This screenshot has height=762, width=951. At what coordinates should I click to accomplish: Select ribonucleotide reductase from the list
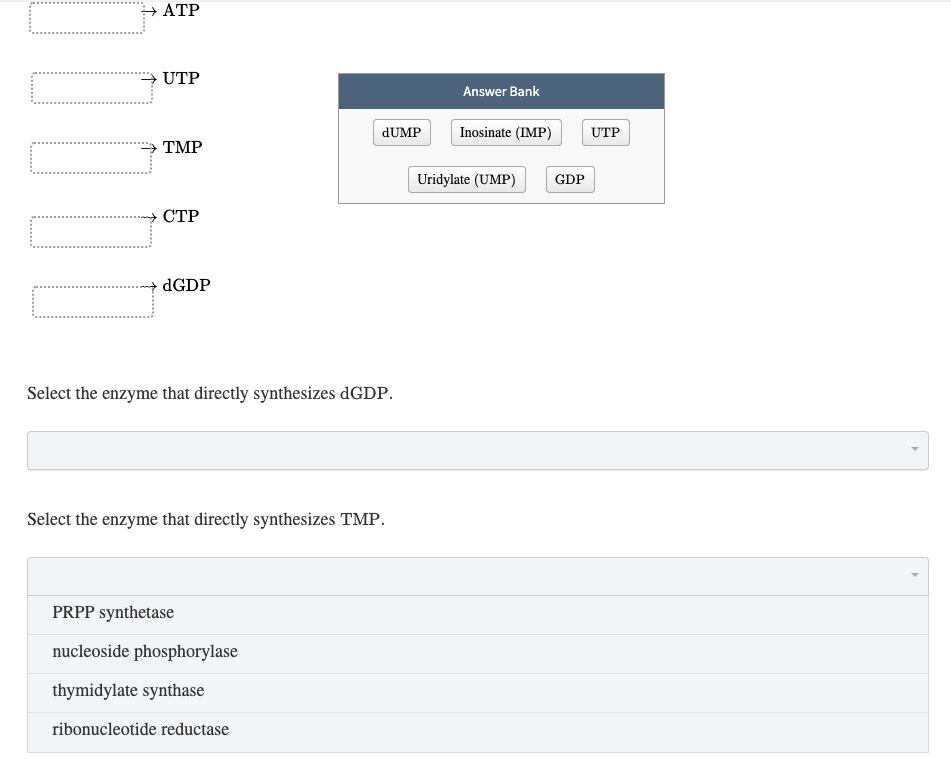pyautogui.click(x=140, y=730)
